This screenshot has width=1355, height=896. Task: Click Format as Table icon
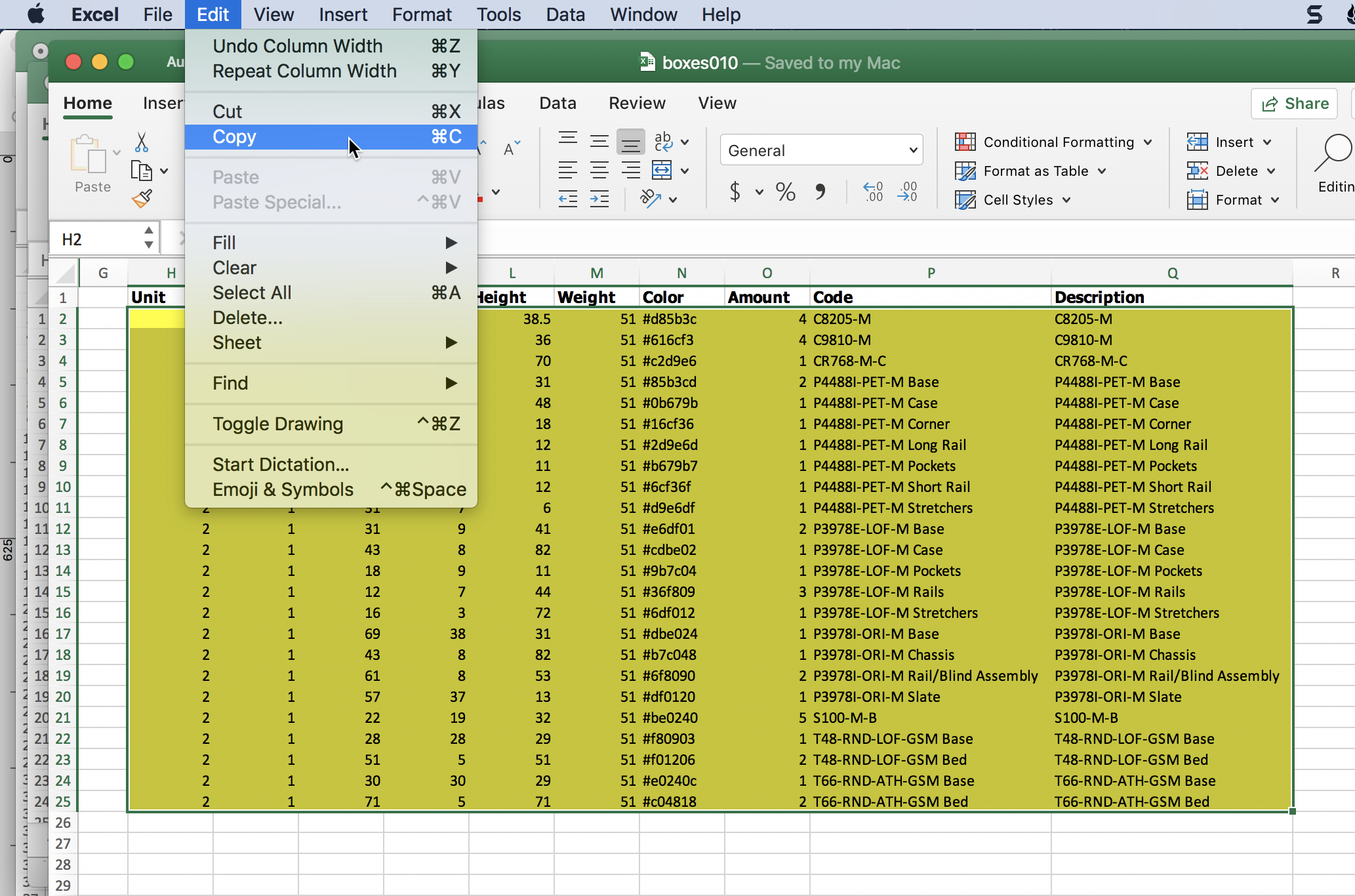965,171
